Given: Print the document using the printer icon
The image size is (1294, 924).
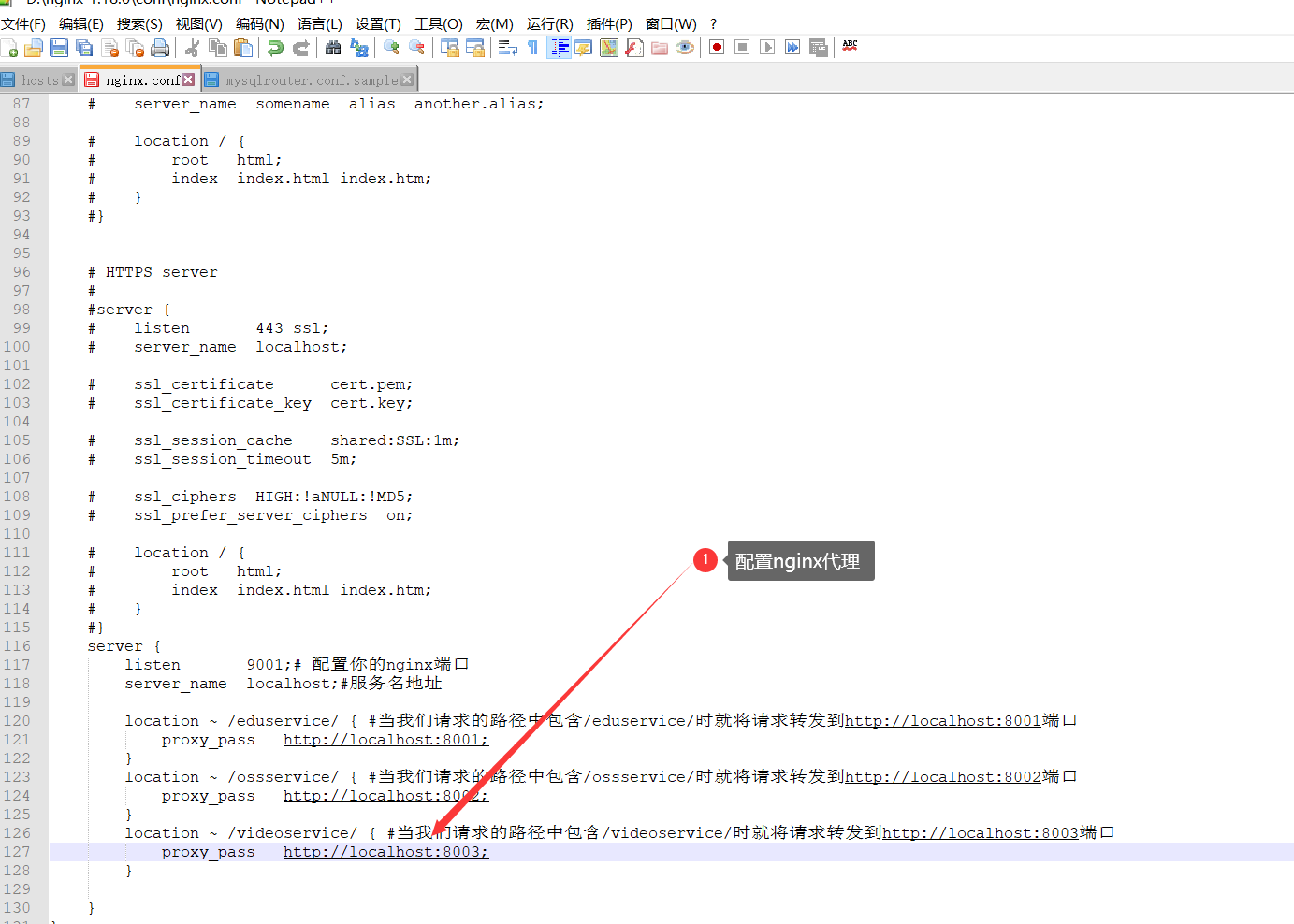Looking at the screenshot, I should [160, 48].
